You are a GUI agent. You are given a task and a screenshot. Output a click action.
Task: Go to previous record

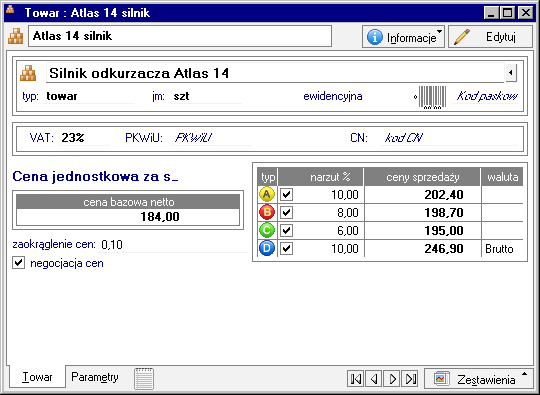coord(374,379)
